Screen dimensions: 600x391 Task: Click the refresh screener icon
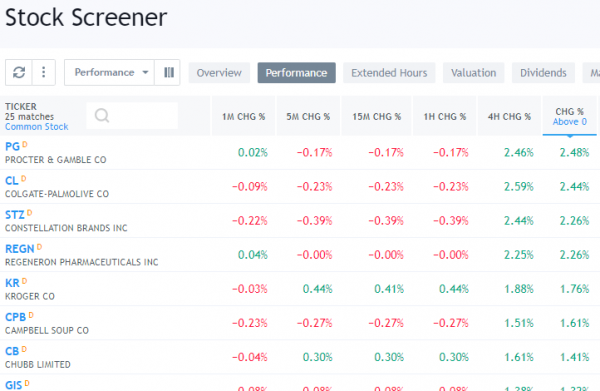pyautogui.click(x=19, y=72)
